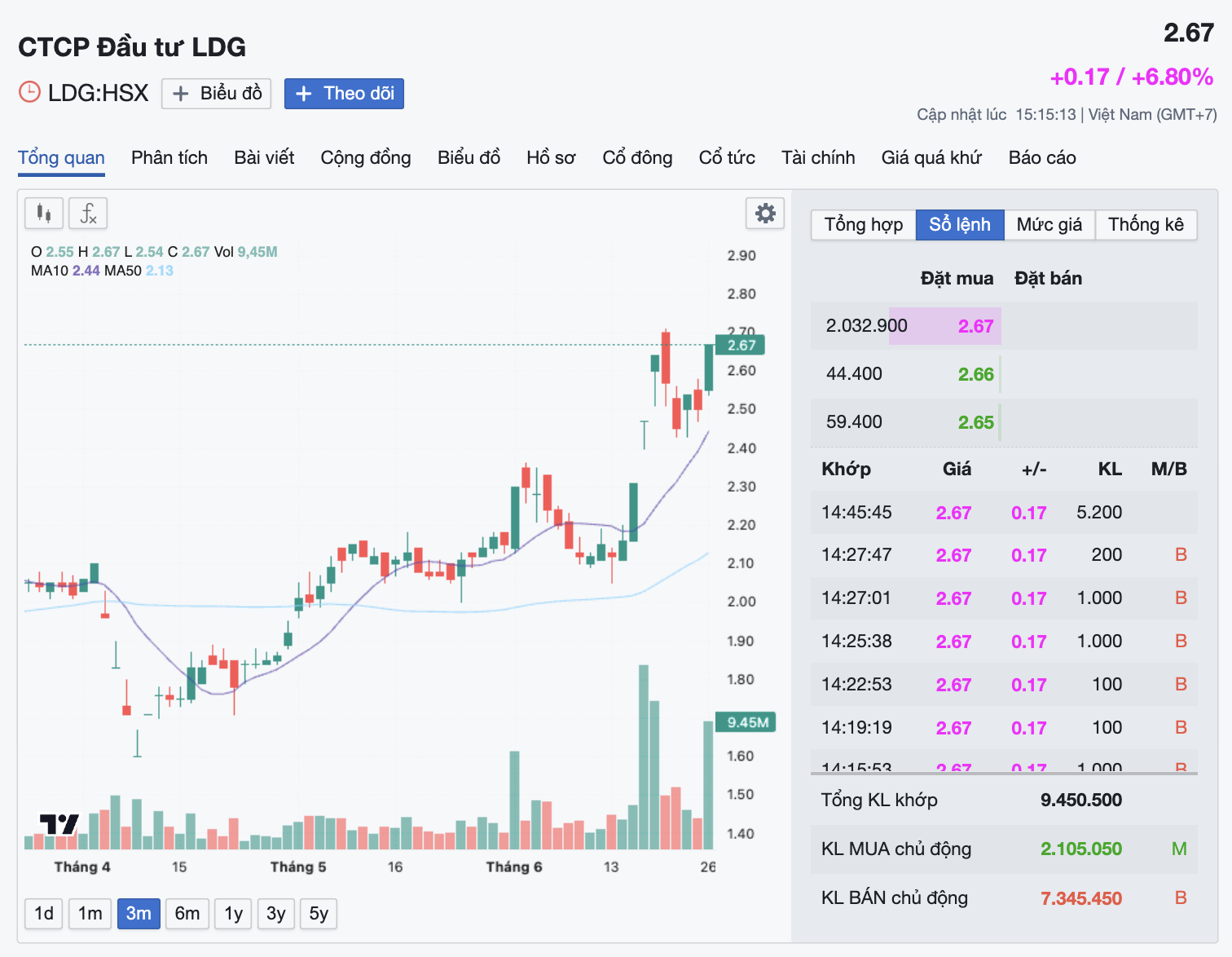Click bid price 2.66 in order book
The width and height of the screenshot is (1232, 957).
pyautogui.click(x=975, y=374)
